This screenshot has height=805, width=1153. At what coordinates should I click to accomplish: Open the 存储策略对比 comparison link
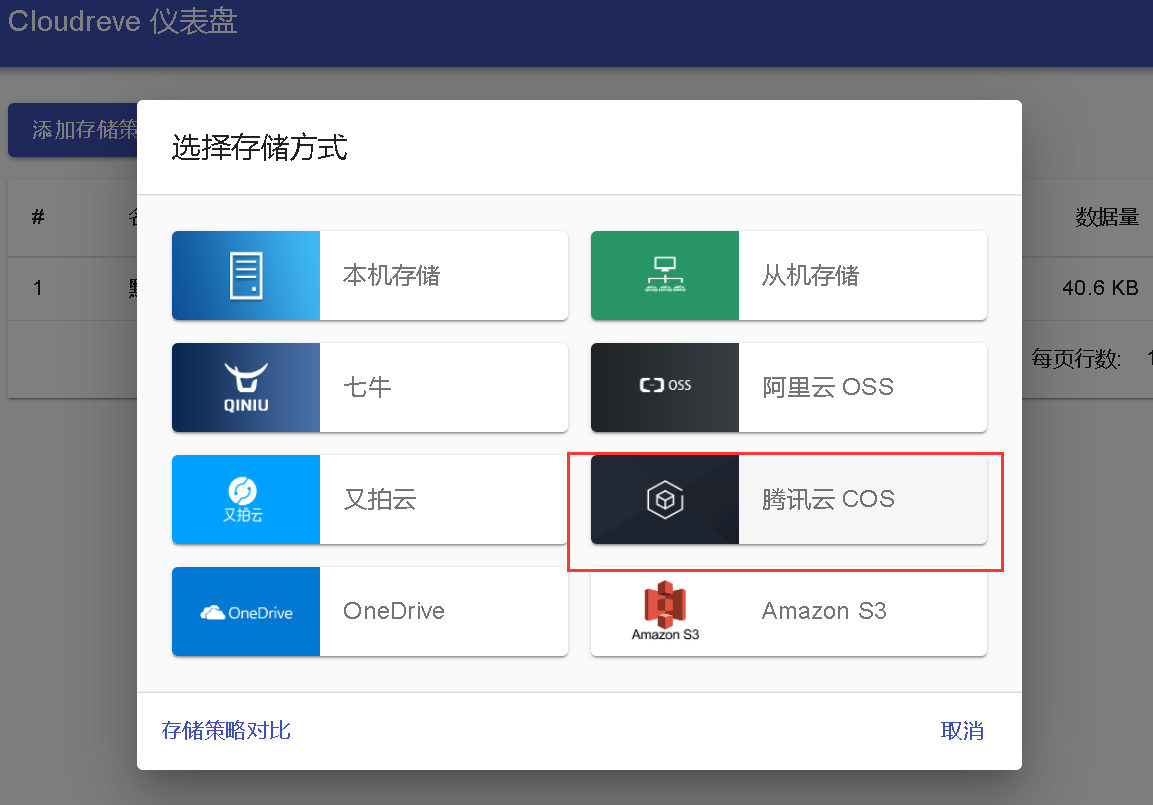pos(226,731)
